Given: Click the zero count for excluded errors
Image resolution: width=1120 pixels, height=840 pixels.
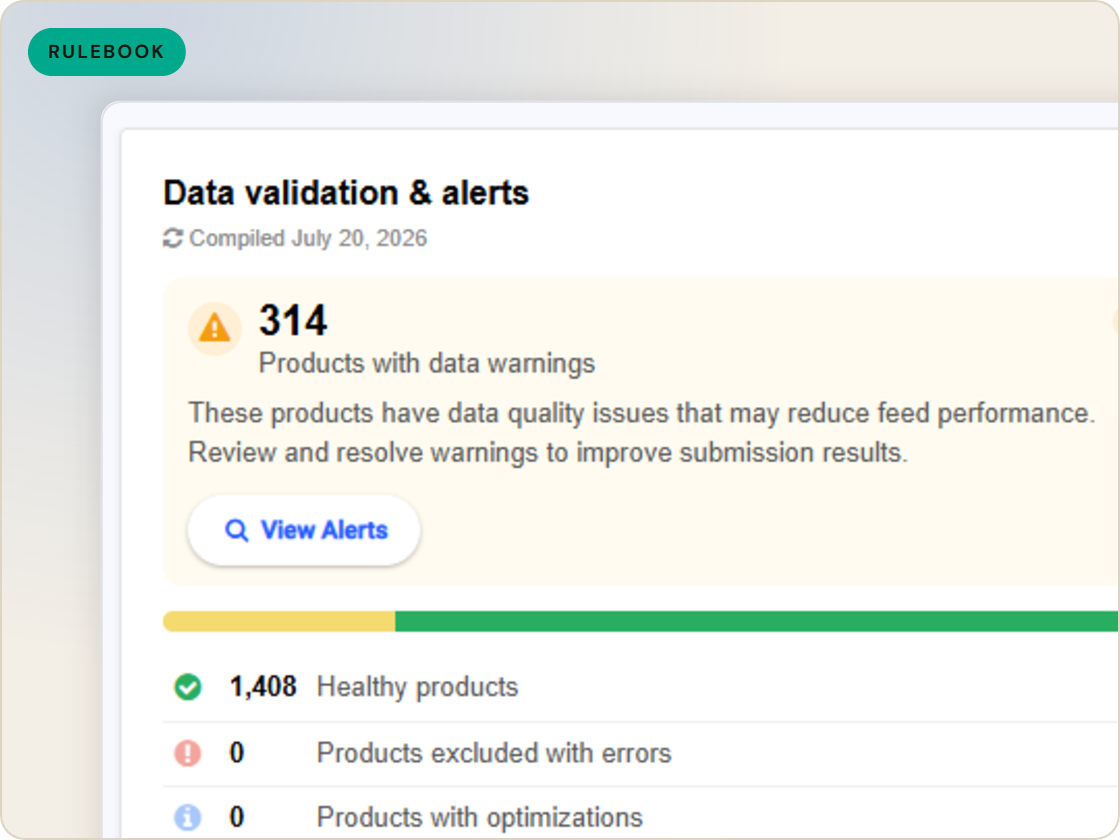Looking at the screenshot, I should [x=236, y=753].
